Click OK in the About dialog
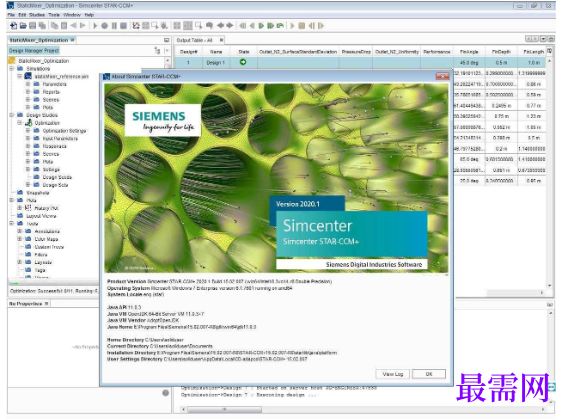This screenshot has width=568, height=419. pyautogui.click(x=429, y=374)
